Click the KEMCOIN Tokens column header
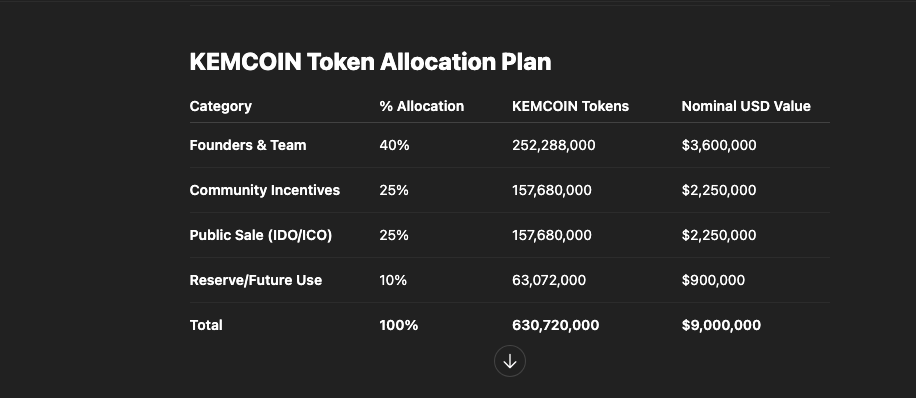 click(570, 106)
